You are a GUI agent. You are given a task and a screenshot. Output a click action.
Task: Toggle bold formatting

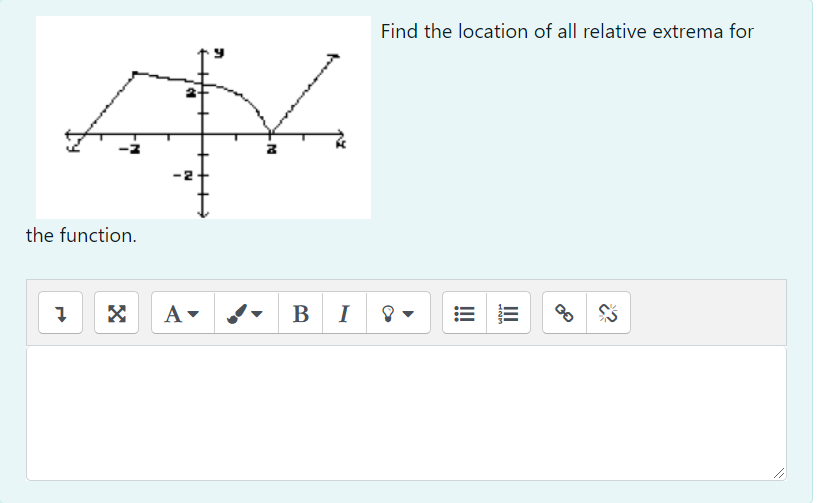pyautogui.click(x=301, y=313)
